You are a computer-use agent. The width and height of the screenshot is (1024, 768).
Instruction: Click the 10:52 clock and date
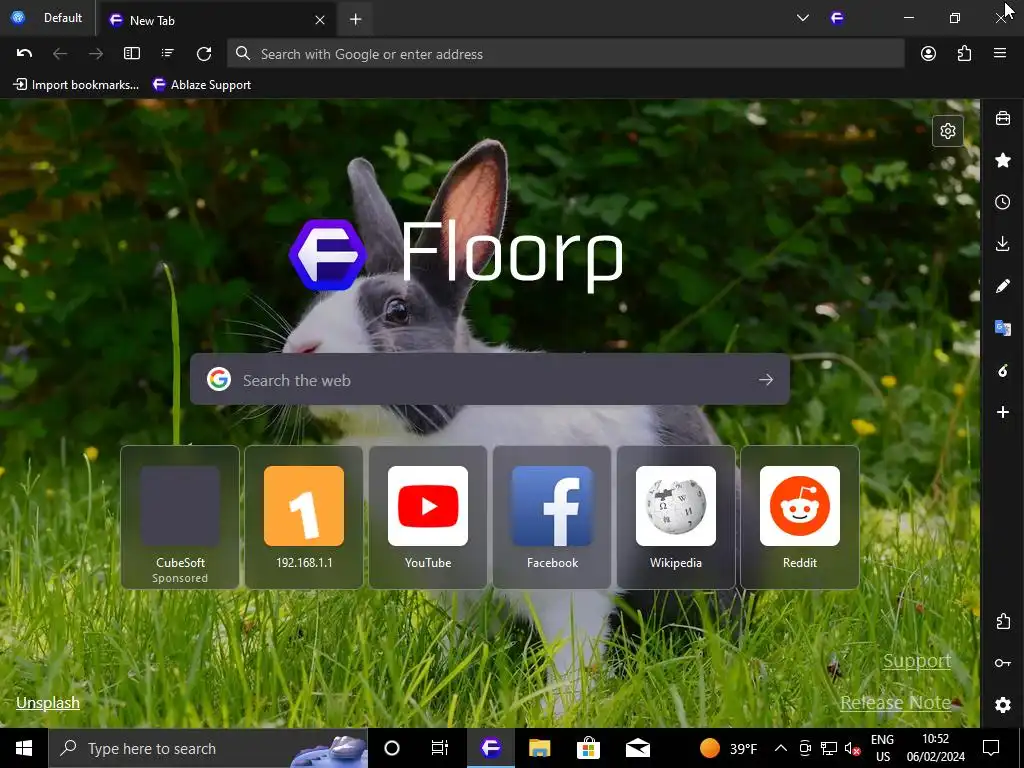coord(935,748)
